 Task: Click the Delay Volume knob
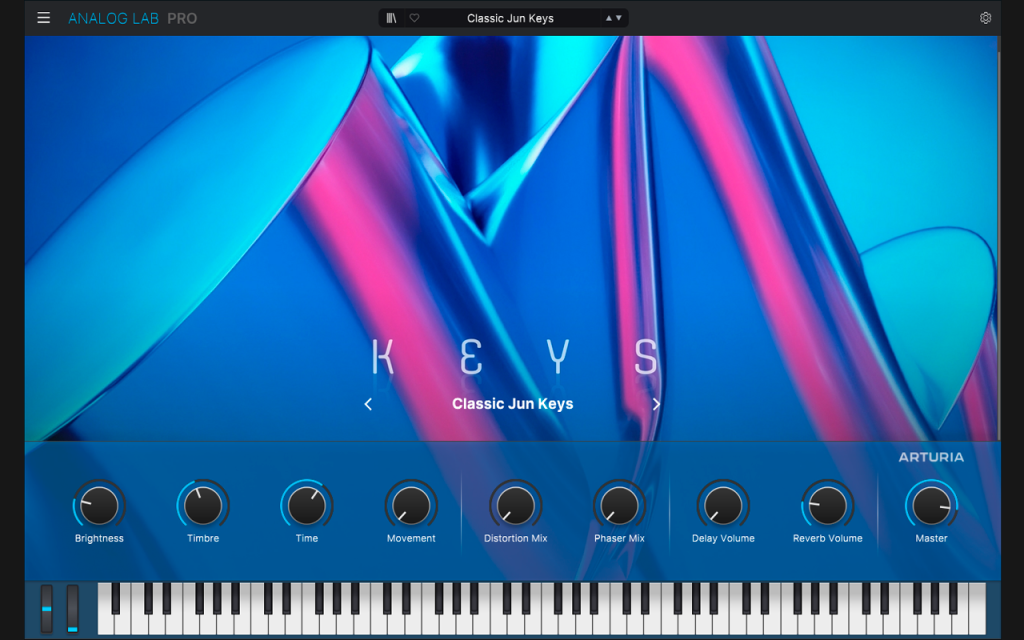click(723, 505)
